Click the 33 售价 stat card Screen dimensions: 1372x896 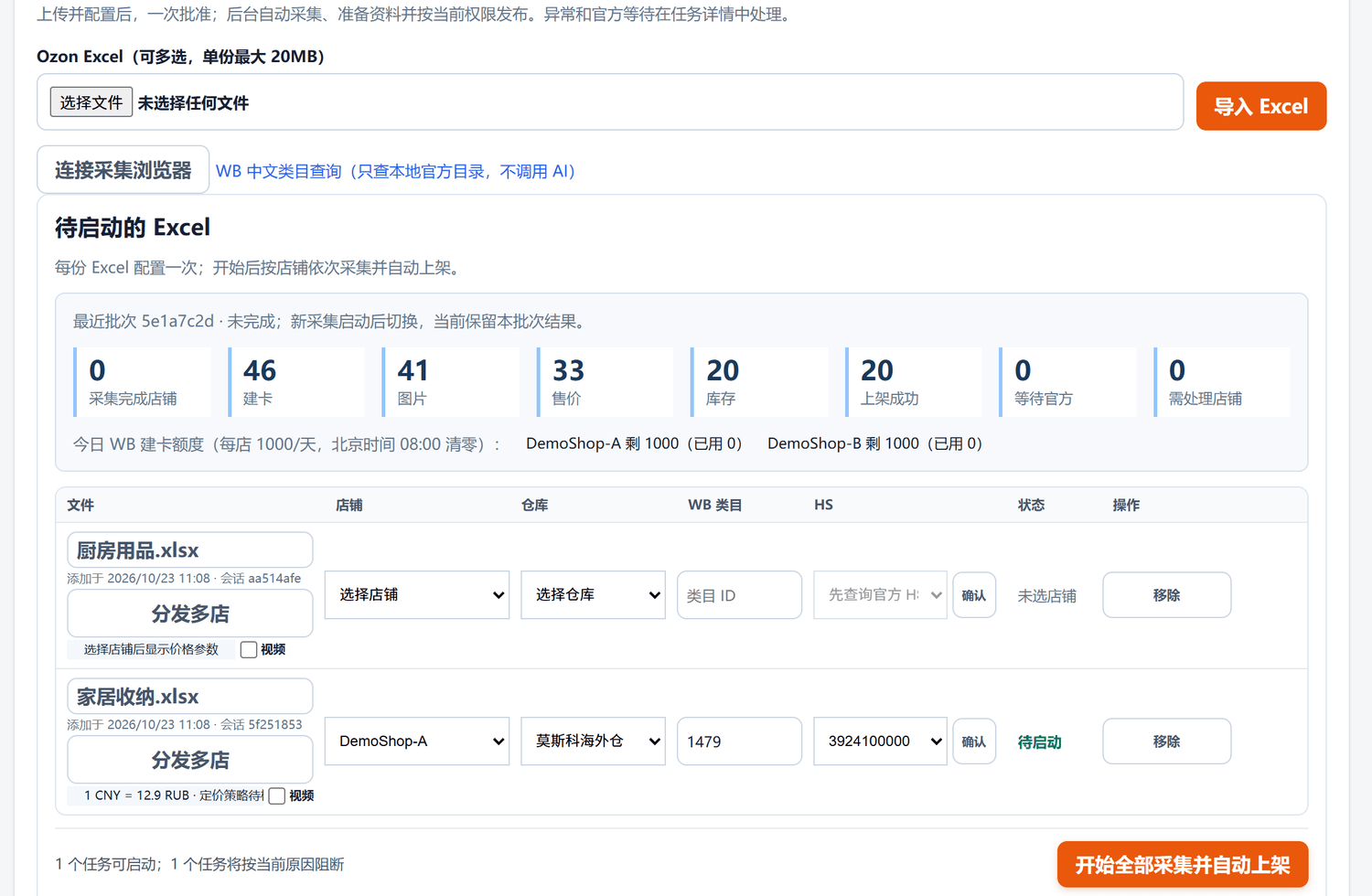click(x=607, y=382)
